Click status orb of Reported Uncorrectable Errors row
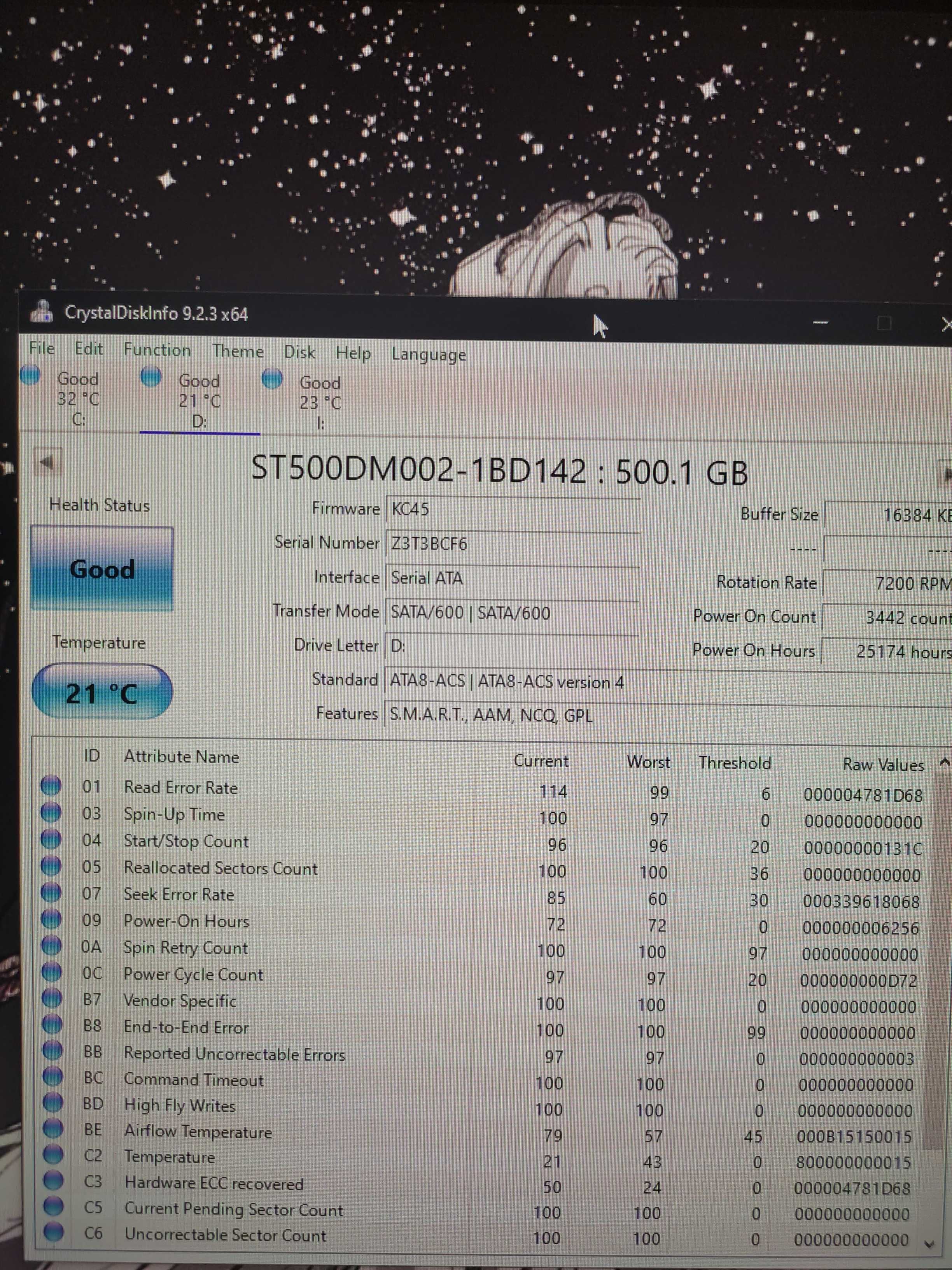The width and height of the screenshot is (952, 1270). click(52, 1051)
